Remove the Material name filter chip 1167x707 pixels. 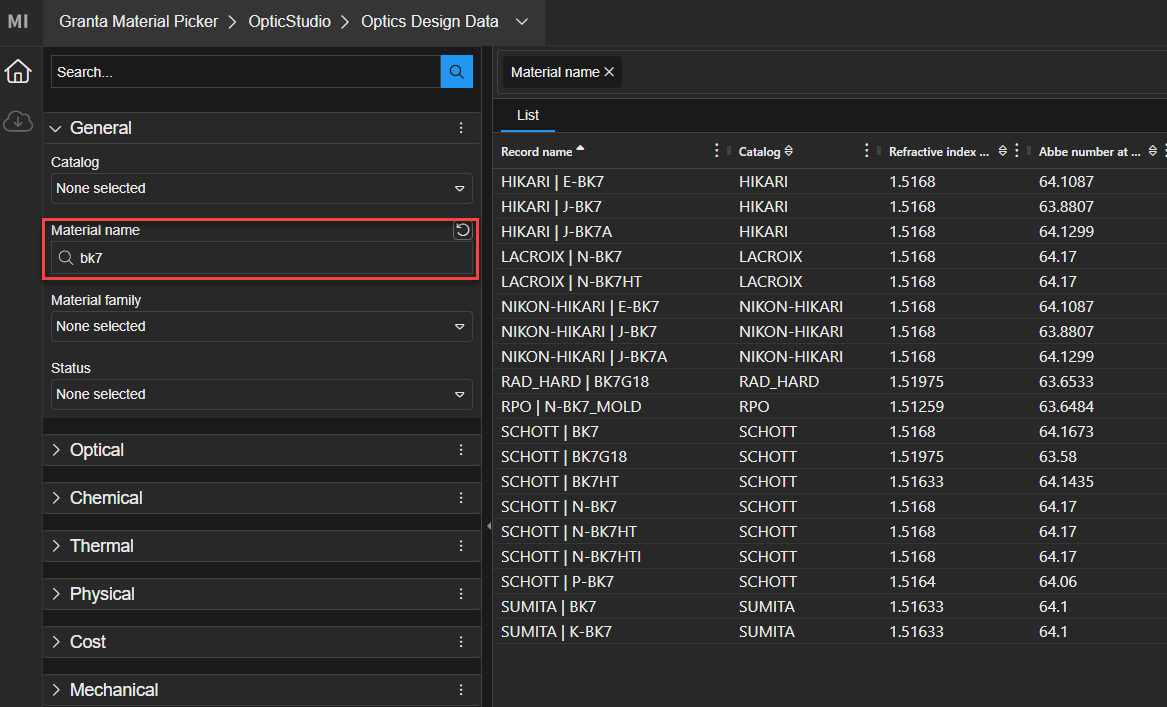pos(609,72)
